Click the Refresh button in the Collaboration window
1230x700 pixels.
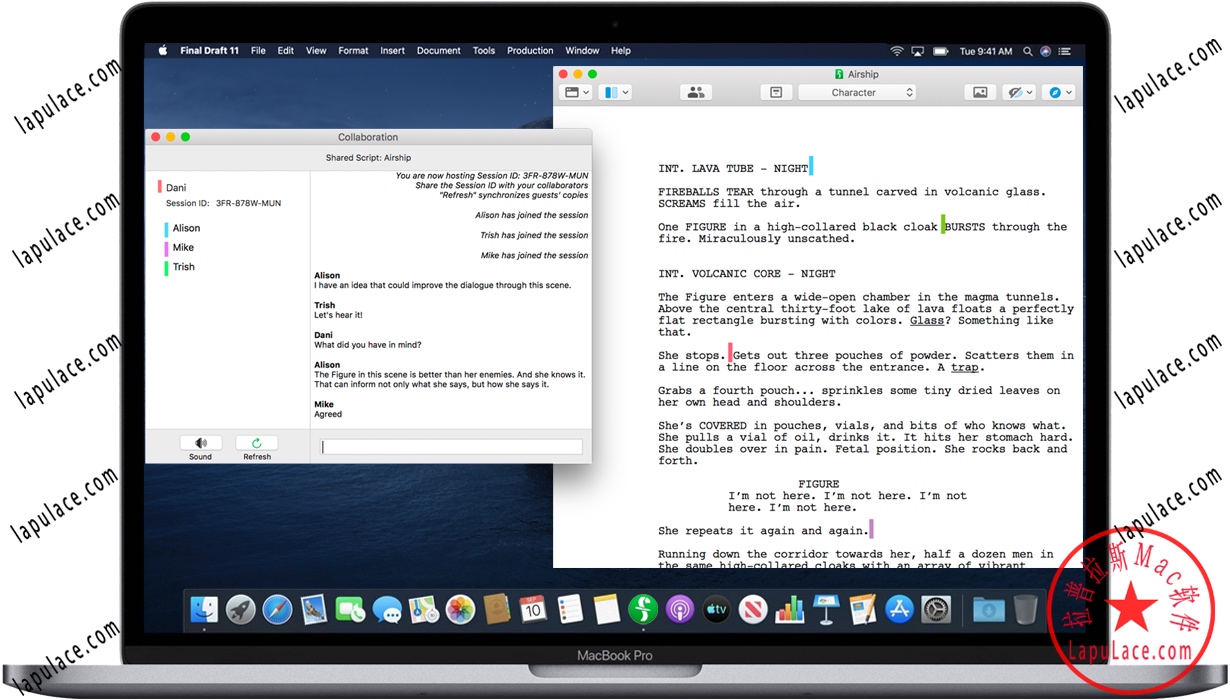256,443
